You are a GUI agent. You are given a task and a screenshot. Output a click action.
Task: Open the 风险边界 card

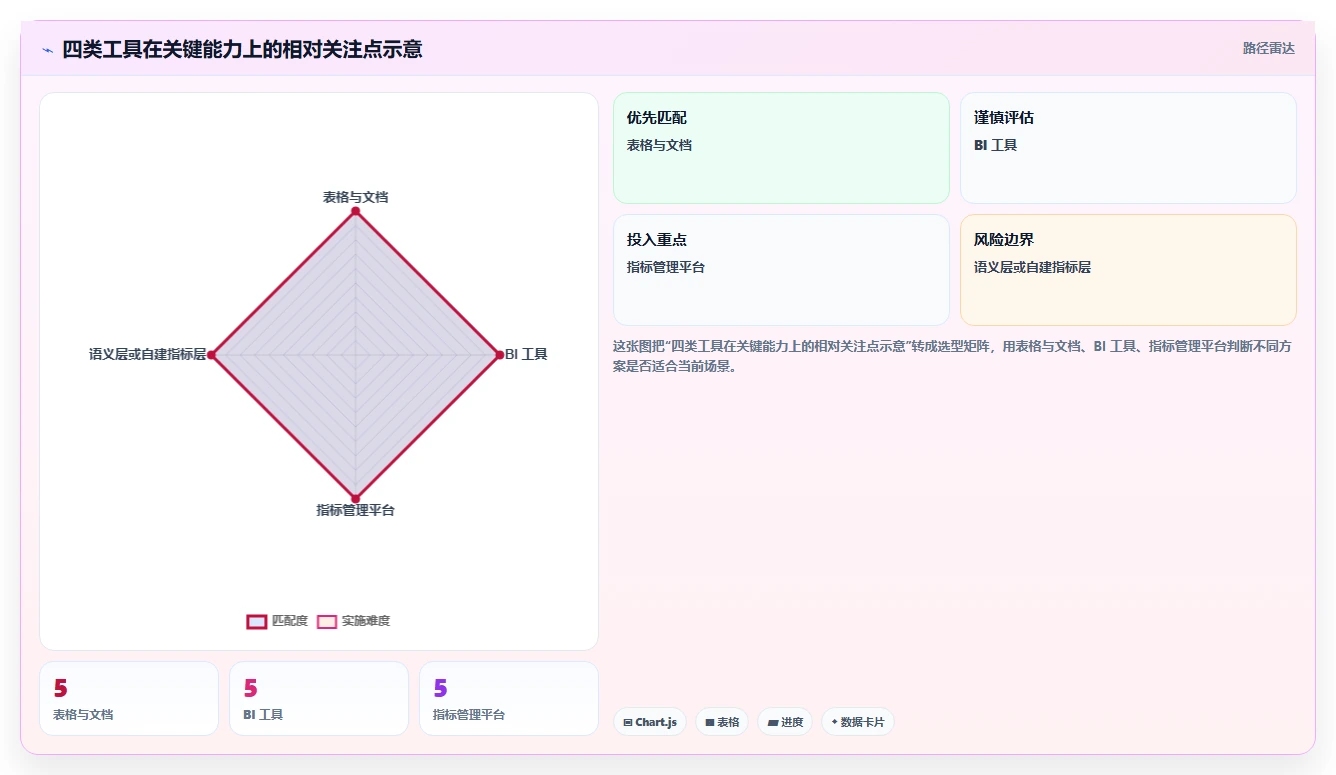(x=1128, y=270)
